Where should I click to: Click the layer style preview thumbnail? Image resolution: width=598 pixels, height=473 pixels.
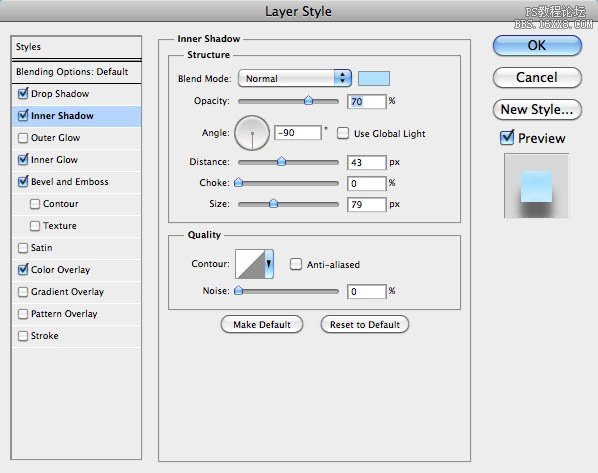pyautogui.click(x=536, y=186)
